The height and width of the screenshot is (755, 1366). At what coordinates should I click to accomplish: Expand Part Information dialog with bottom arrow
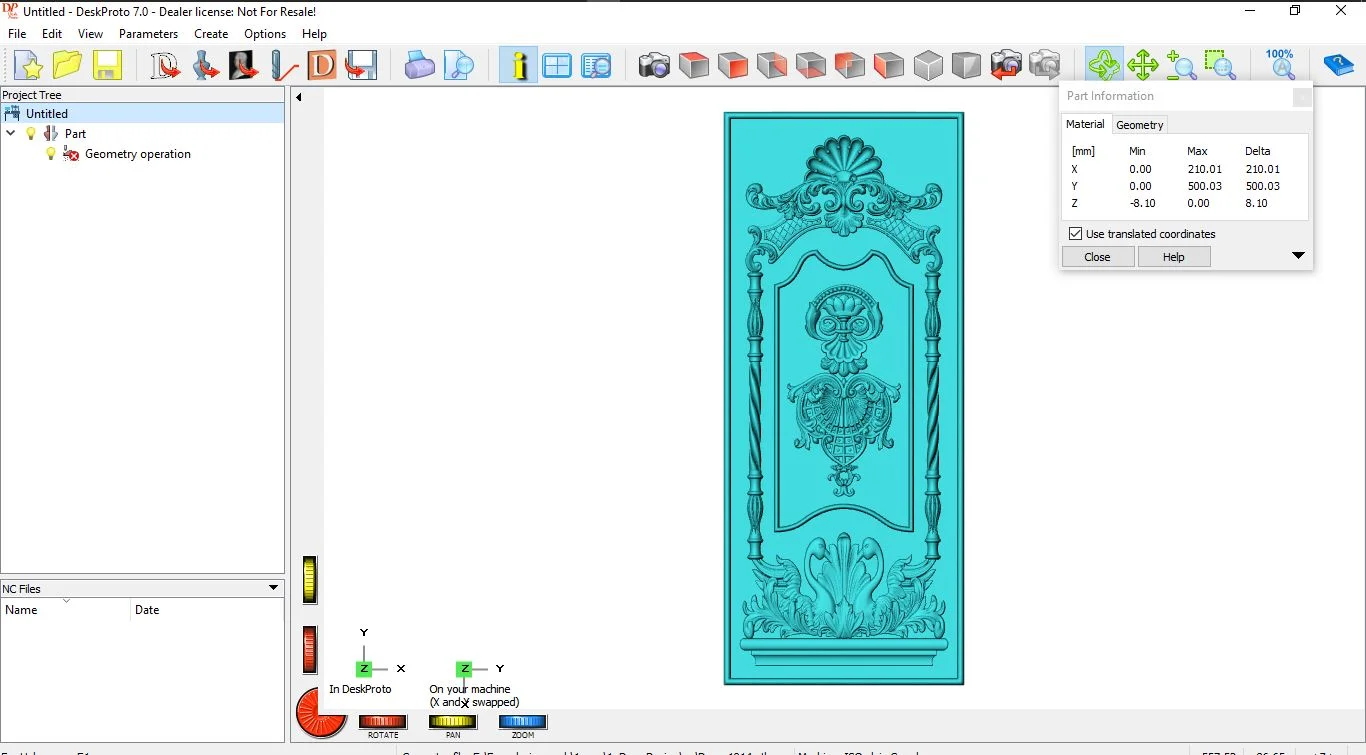pyautogui.click(x=1298, y=256)
